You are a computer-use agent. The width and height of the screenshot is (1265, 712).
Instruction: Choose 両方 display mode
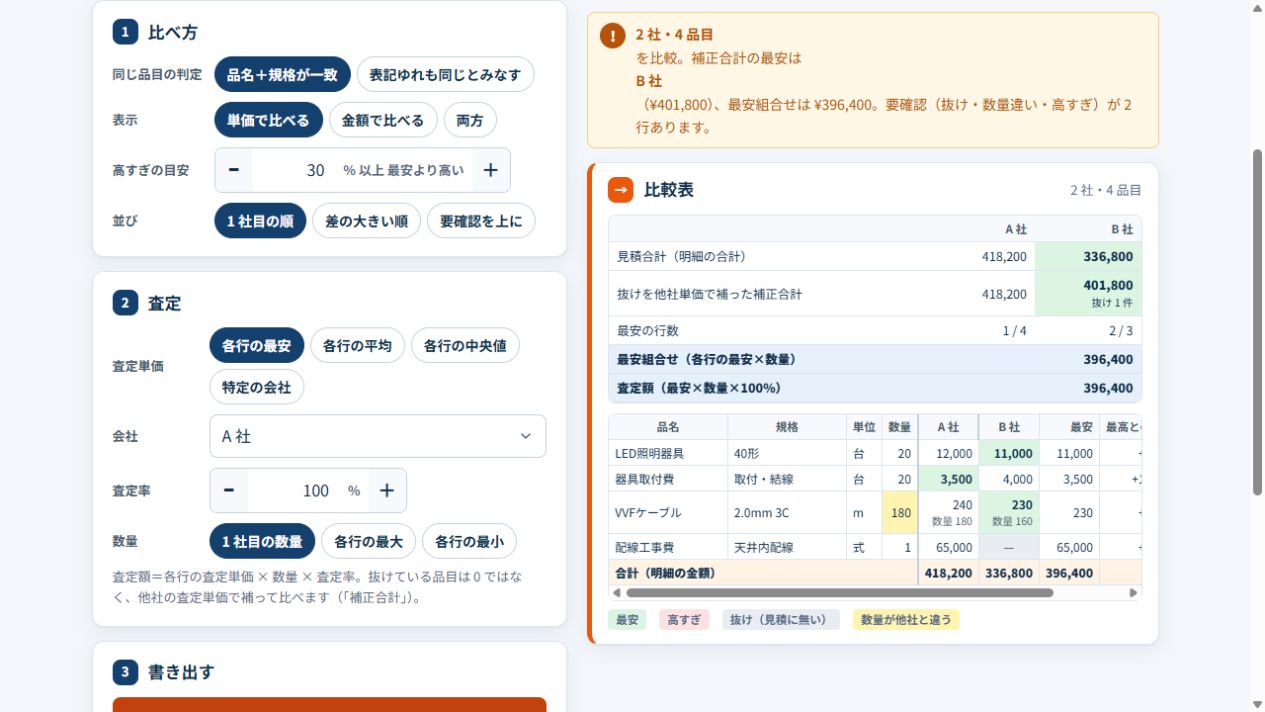pos(470,120)
